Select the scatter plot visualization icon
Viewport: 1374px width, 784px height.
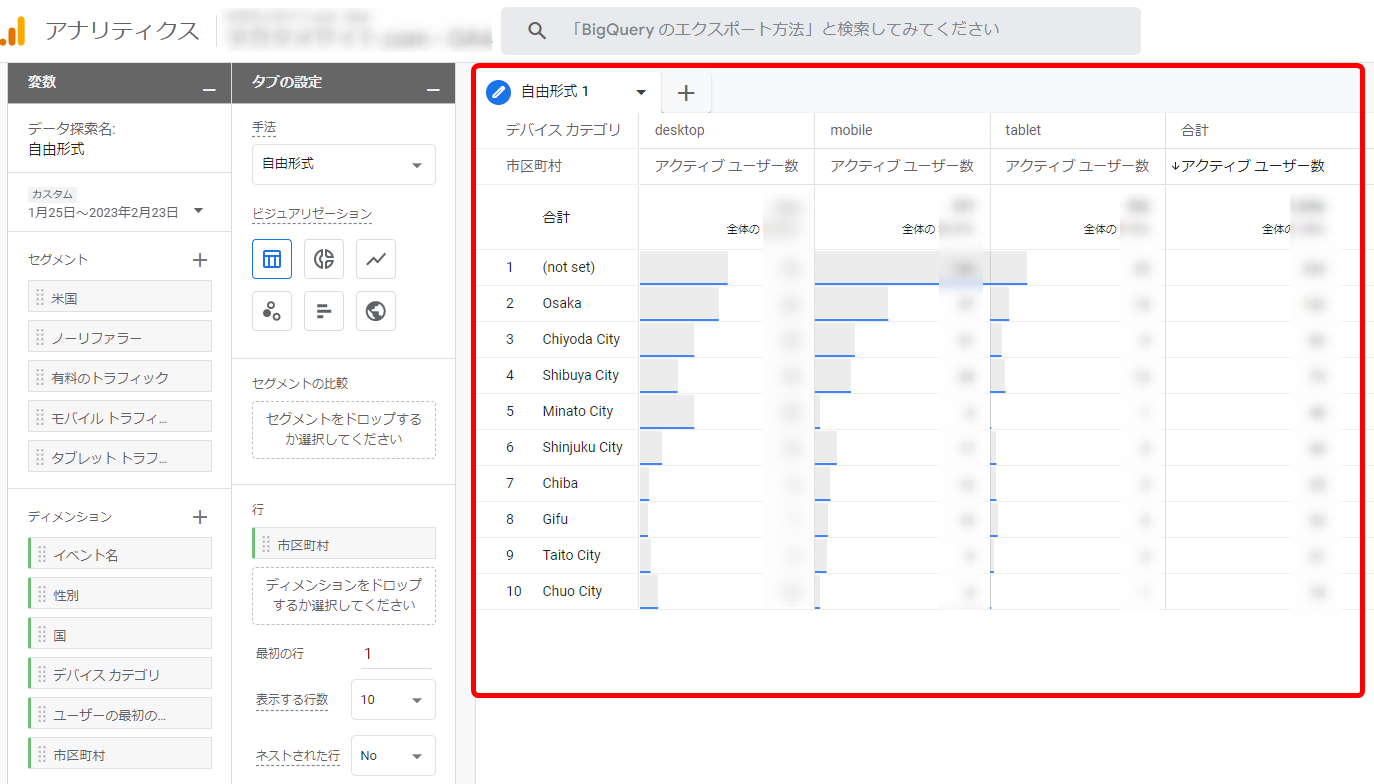coord(272,311)
